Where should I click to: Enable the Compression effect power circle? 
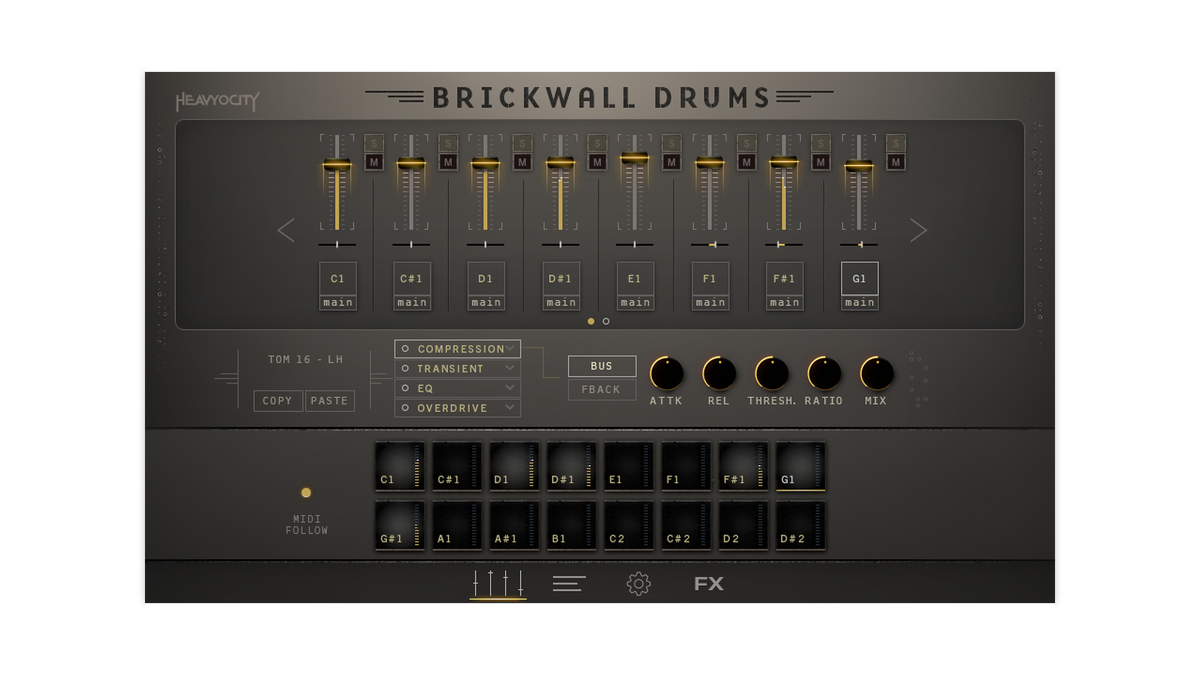pos(405,349)
